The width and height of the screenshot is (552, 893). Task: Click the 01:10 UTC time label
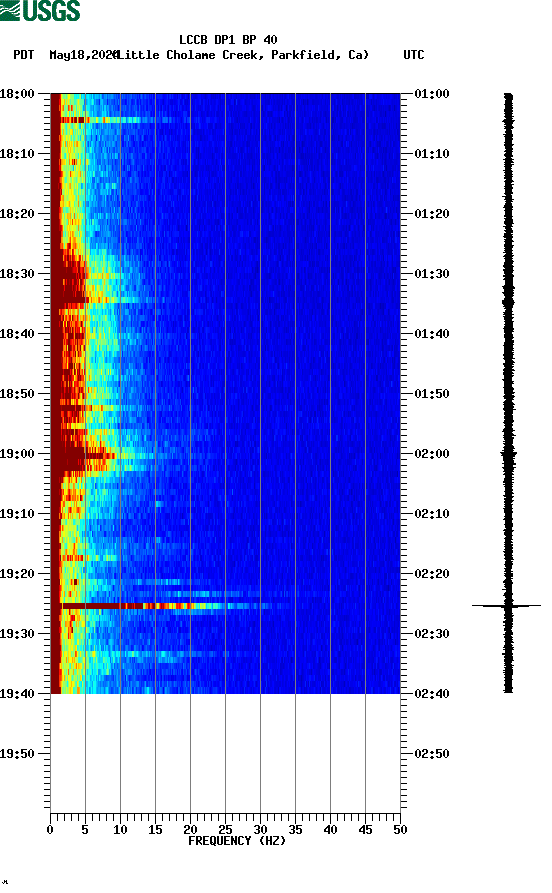click(x=432, y=153)
